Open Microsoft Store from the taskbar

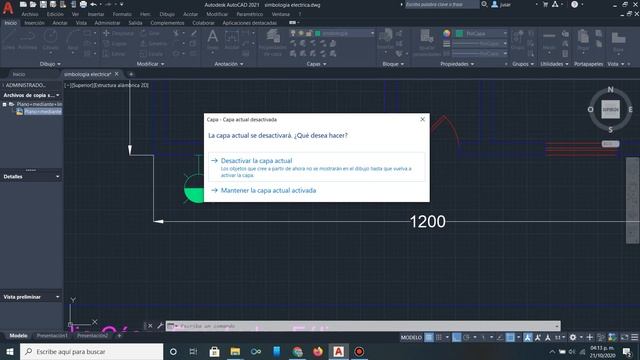click(x=214, y=351)
